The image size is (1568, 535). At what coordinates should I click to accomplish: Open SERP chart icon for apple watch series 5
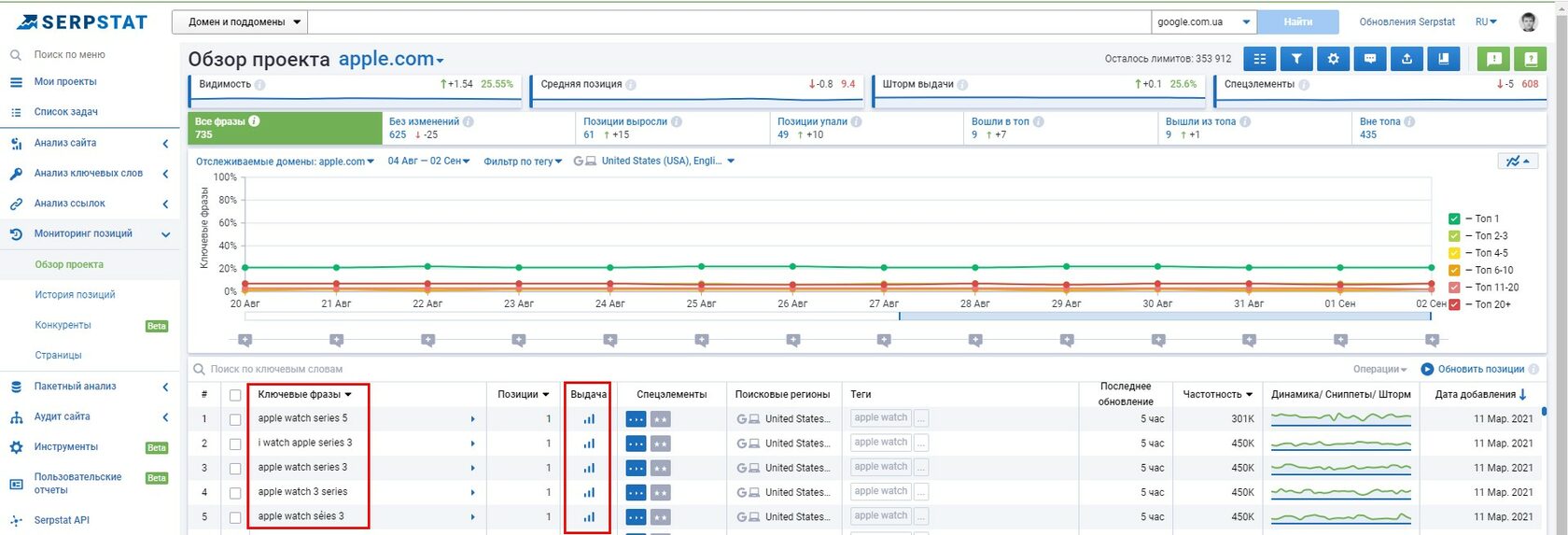click(589, 419)
